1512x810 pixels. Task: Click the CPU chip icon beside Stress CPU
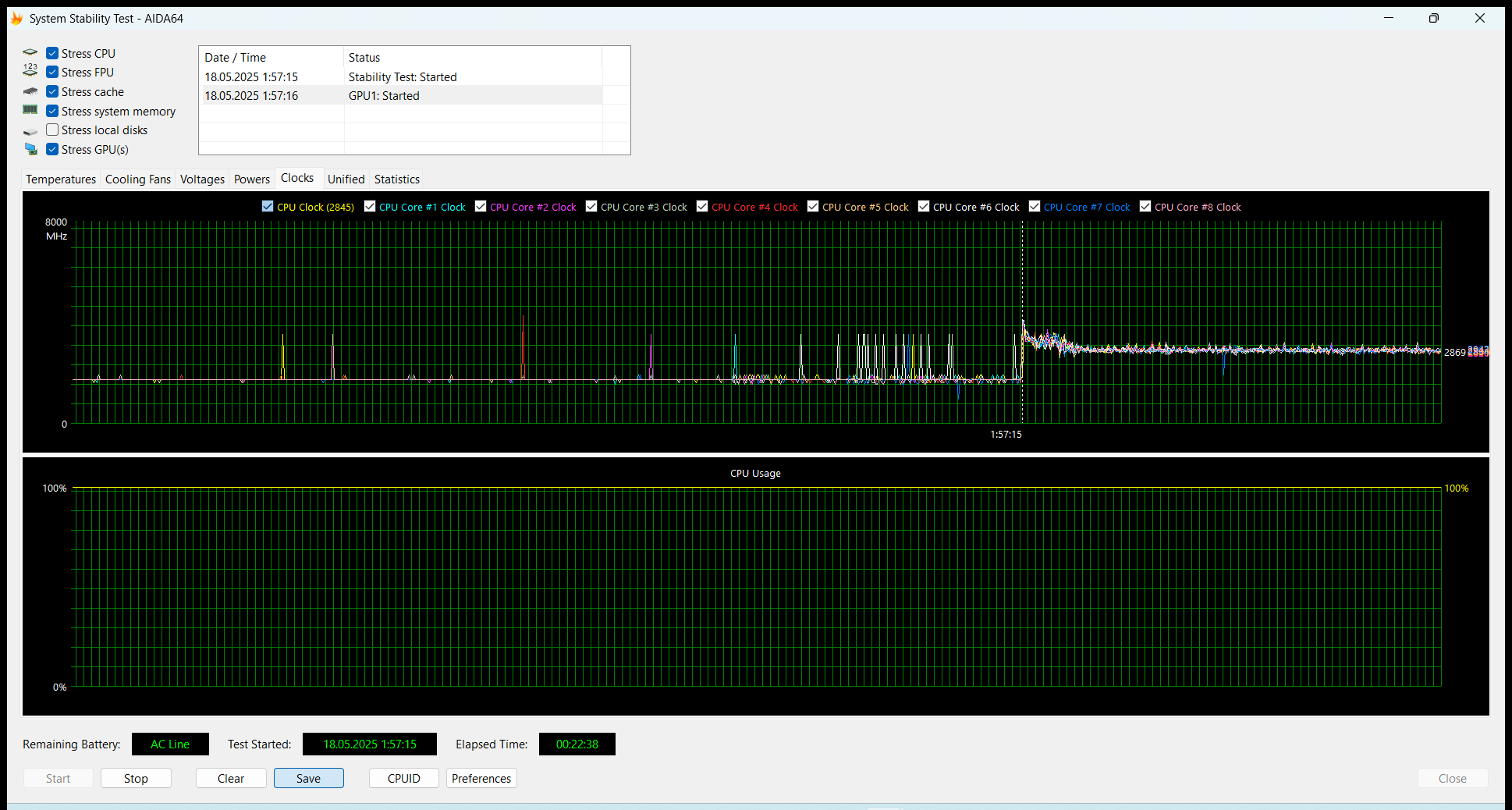click(30, 53)
